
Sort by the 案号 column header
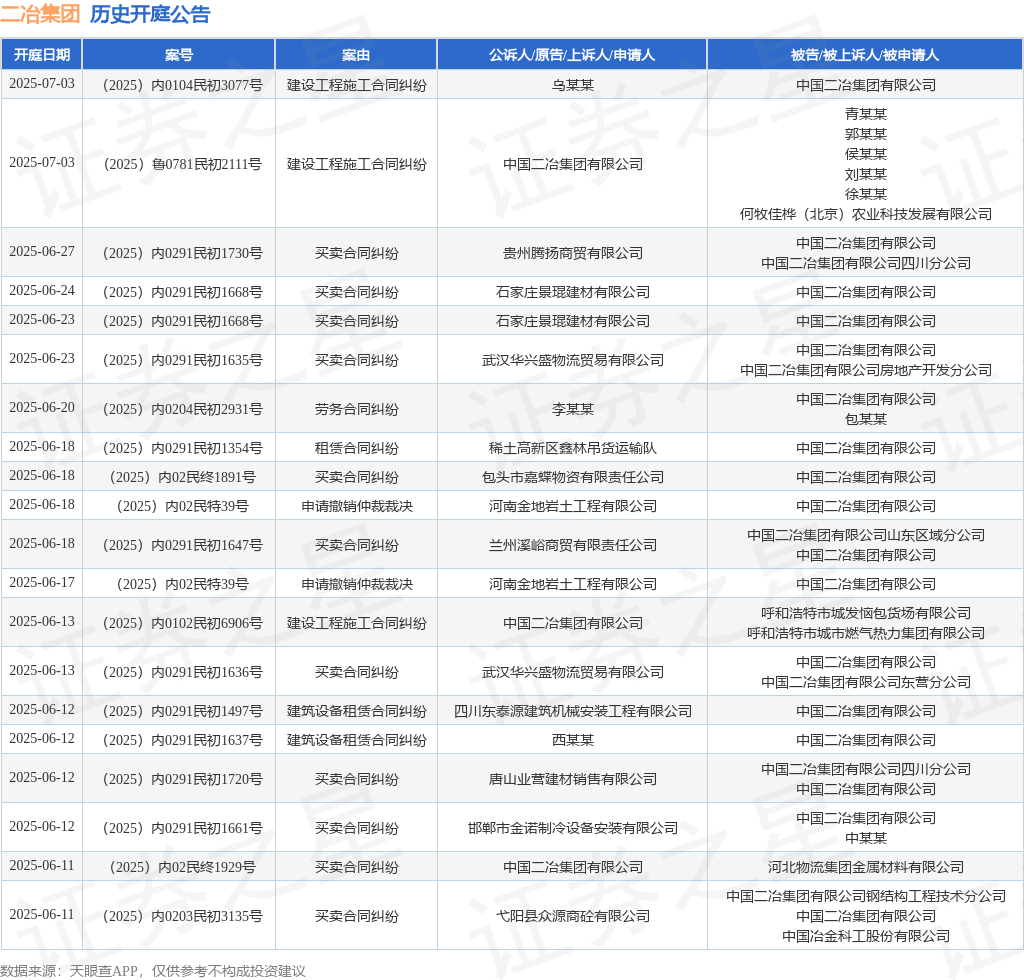pos(179,55)
